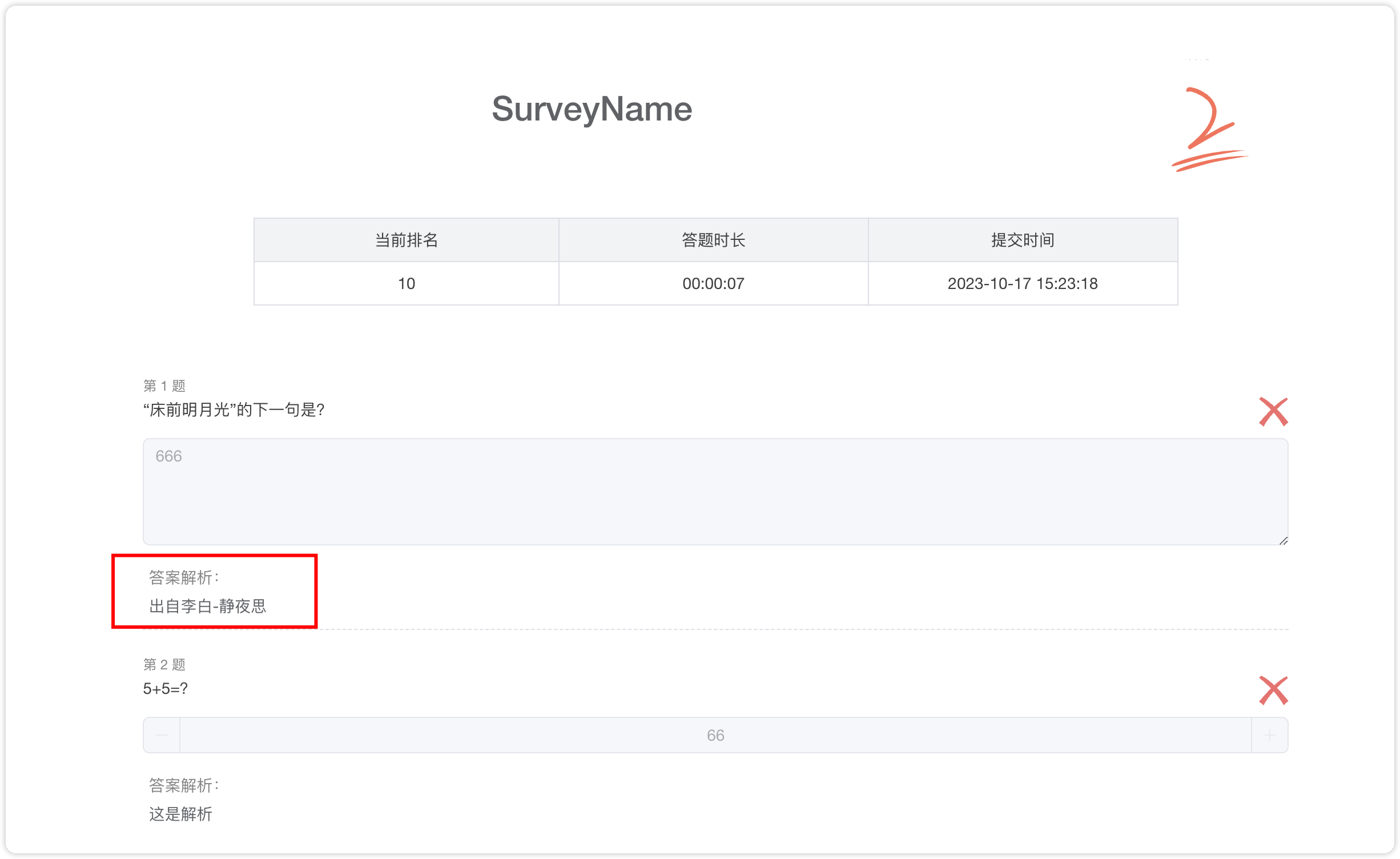This screenshot has width=1400, height=859.
Task: Click the explanation text 这是解析
Action: [180, 814]
